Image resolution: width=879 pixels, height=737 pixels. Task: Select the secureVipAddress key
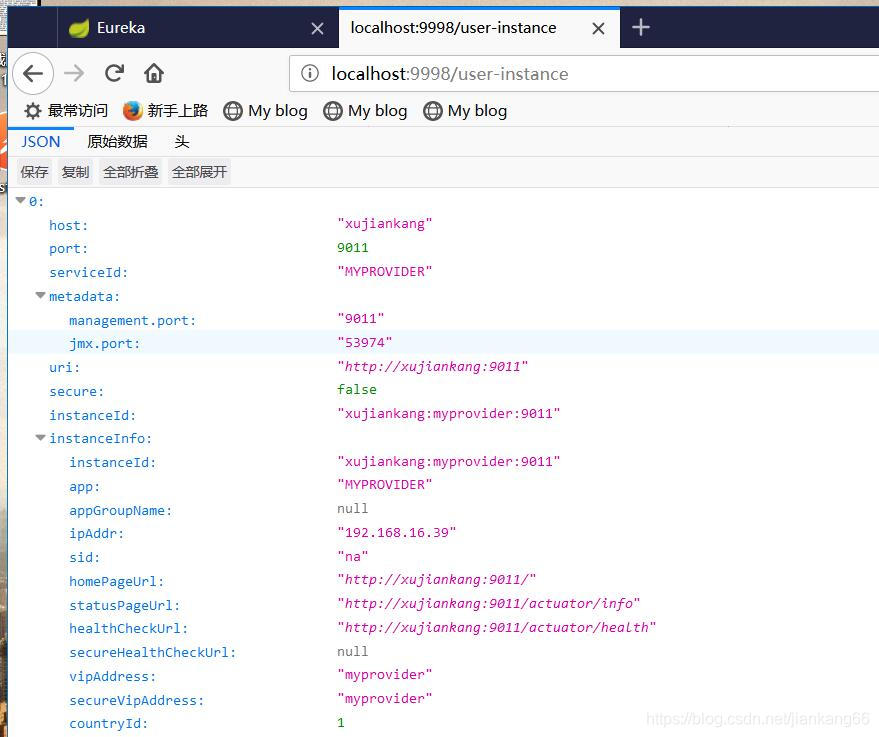coord(136,701)
